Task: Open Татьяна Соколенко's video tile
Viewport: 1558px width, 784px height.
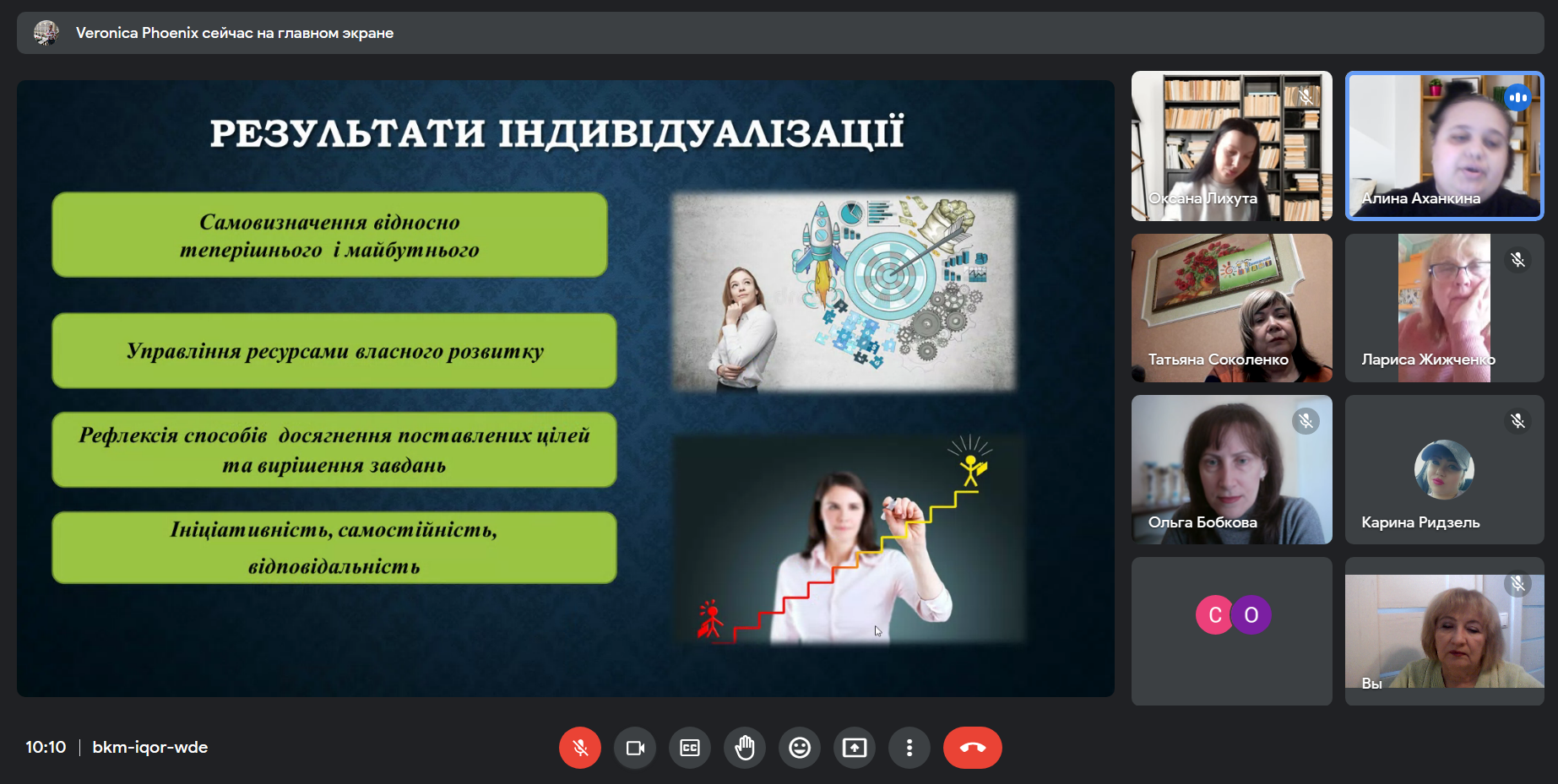Action: click(1231, 308)
